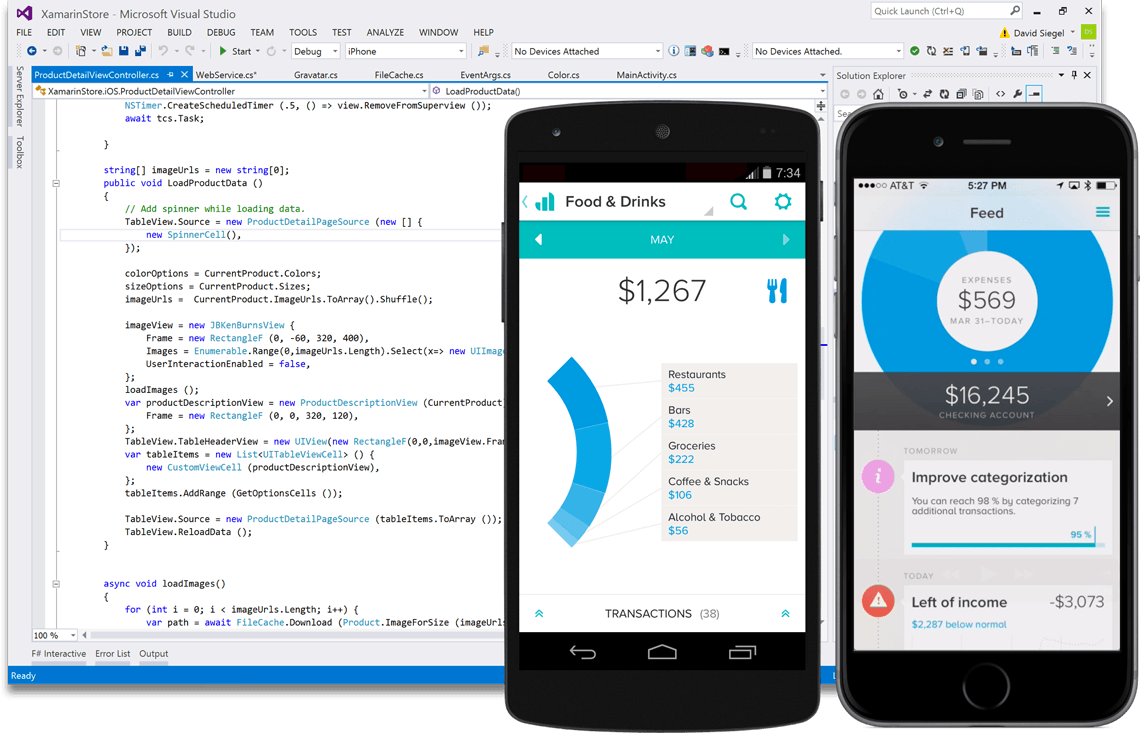Click the Save All icon

click(x=140, y=51)
